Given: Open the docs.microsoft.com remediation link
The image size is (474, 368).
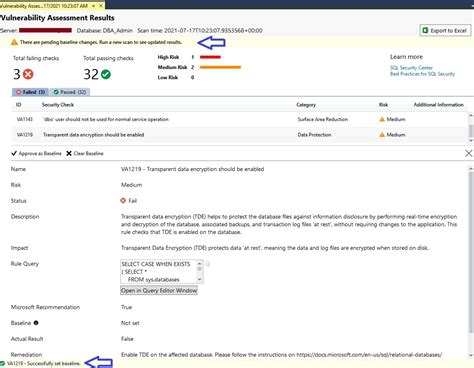Looking at the screenshot, I should click(369, 355).
